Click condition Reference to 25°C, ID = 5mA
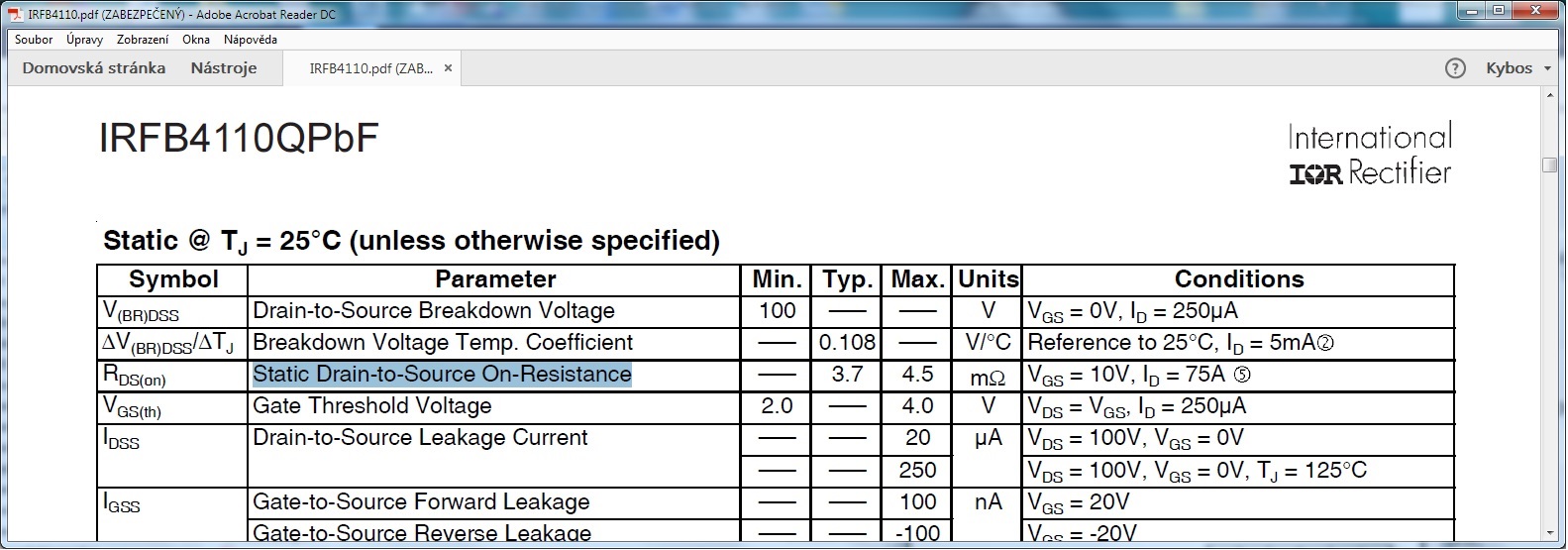The width and height of the screenshot is (1568, 550). pyautogui.click(x=1181, y=344)
